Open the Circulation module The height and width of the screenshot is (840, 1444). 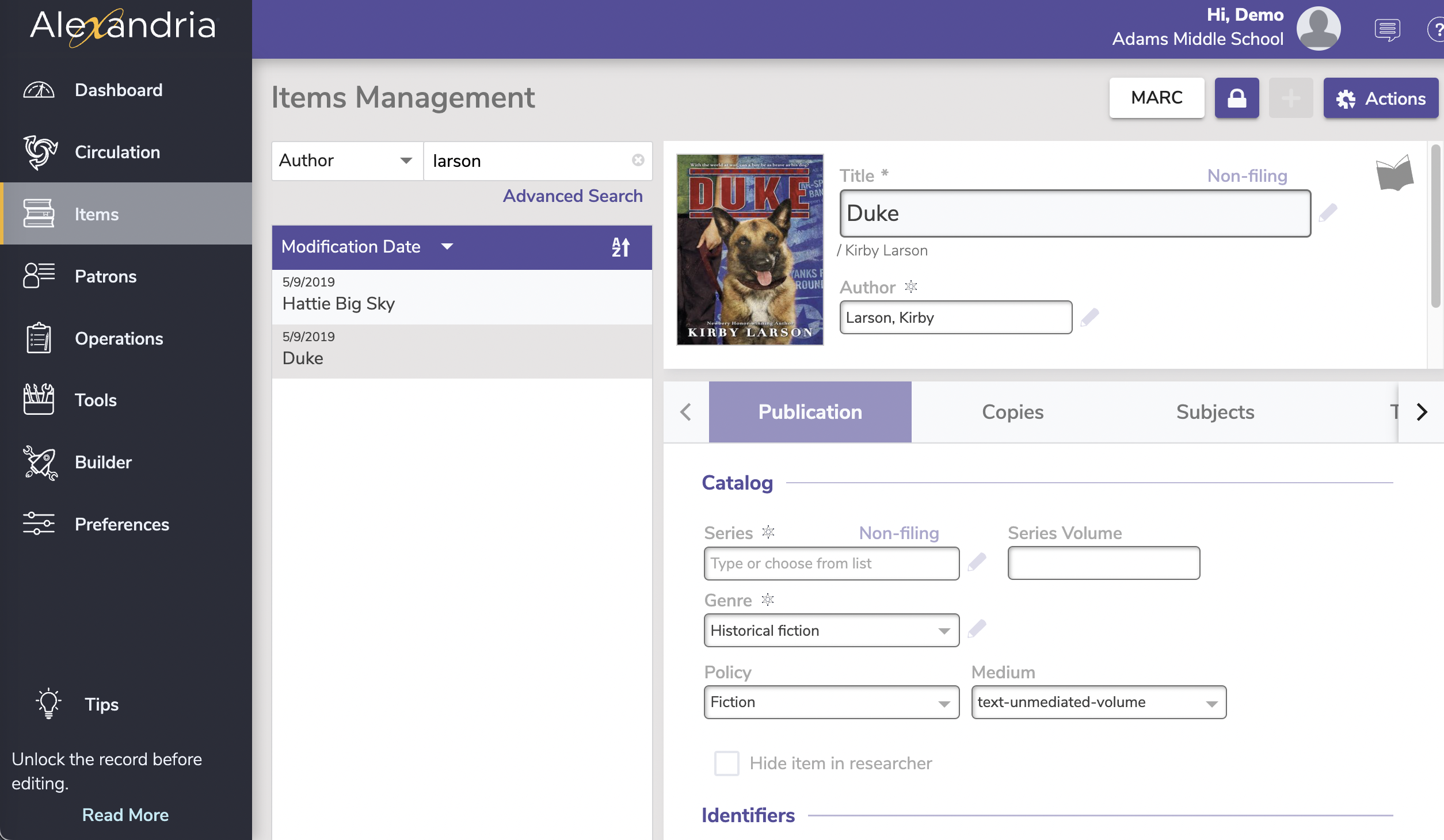(x=117, y=151)
